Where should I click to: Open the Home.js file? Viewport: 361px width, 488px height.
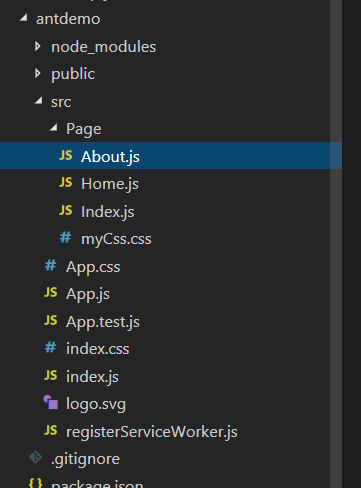tap(110, 184)
